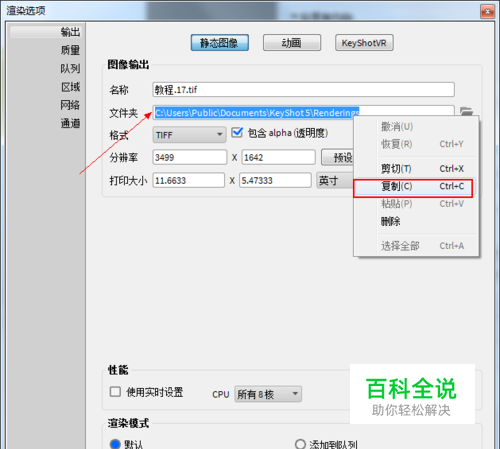Click the KeyShotVR button

click(364, 43)
